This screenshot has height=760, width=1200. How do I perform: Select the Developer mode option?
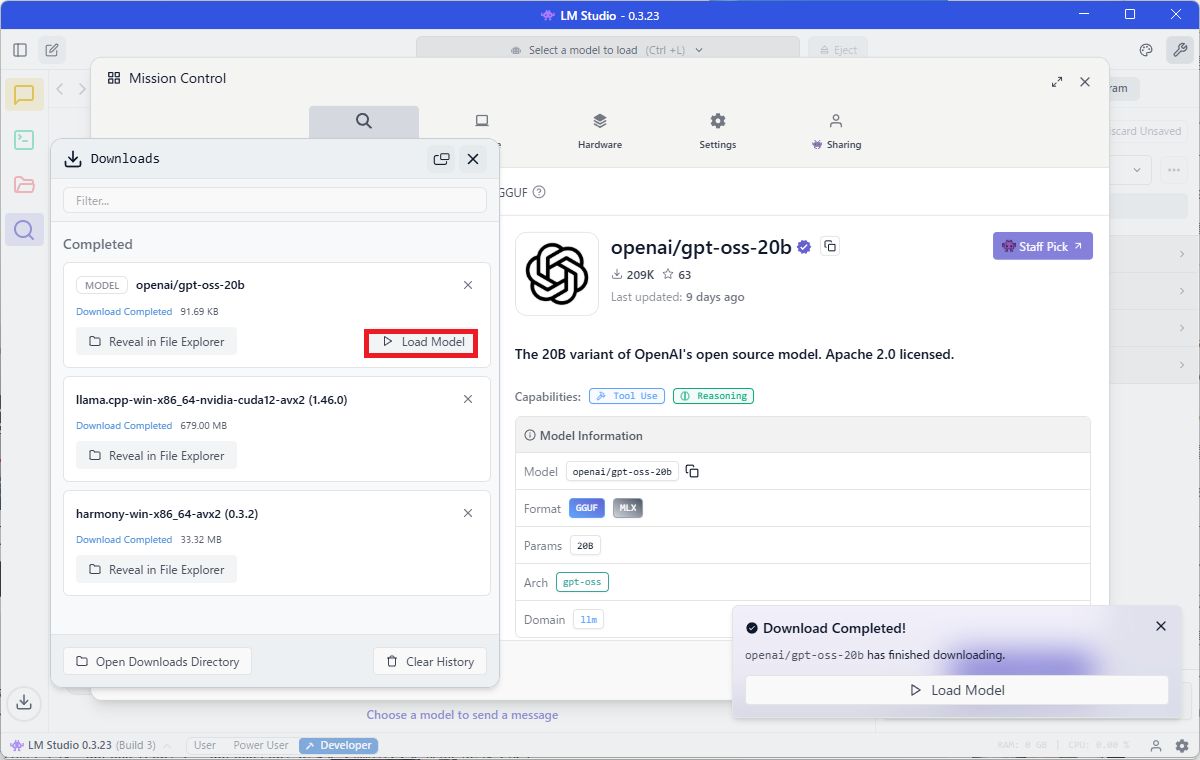point(339,745)
